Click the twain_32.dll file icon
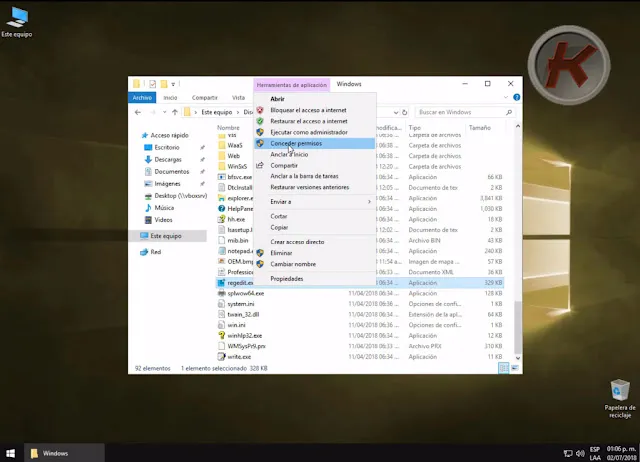Image resolution: width=640 pixels, height=462 pixels. [x=221, y=314]
